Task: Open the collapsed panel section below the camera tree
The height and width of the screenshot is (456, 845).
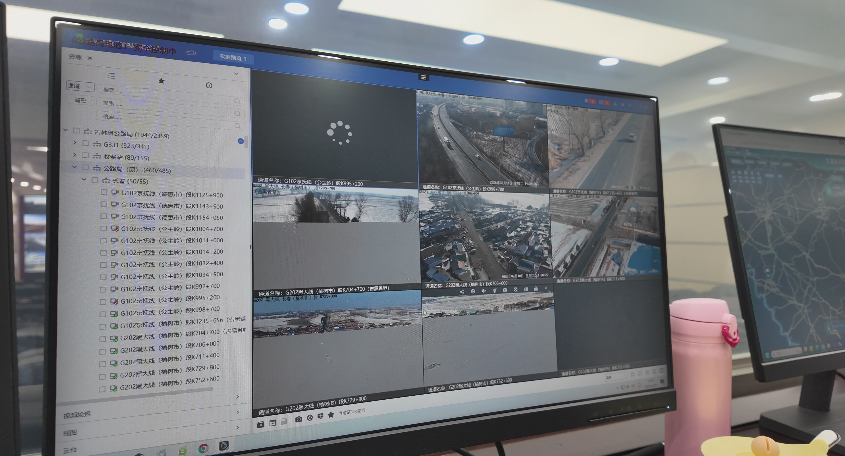Action: 77,414
